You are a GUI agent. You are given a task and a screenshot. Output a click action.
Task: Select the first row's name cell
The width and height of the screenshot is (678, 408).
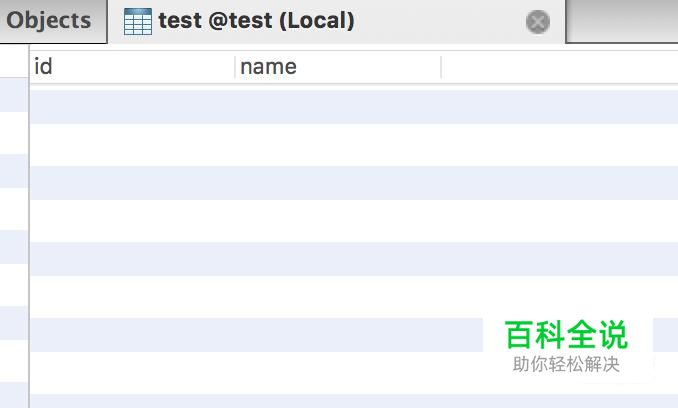coord(338,106)
